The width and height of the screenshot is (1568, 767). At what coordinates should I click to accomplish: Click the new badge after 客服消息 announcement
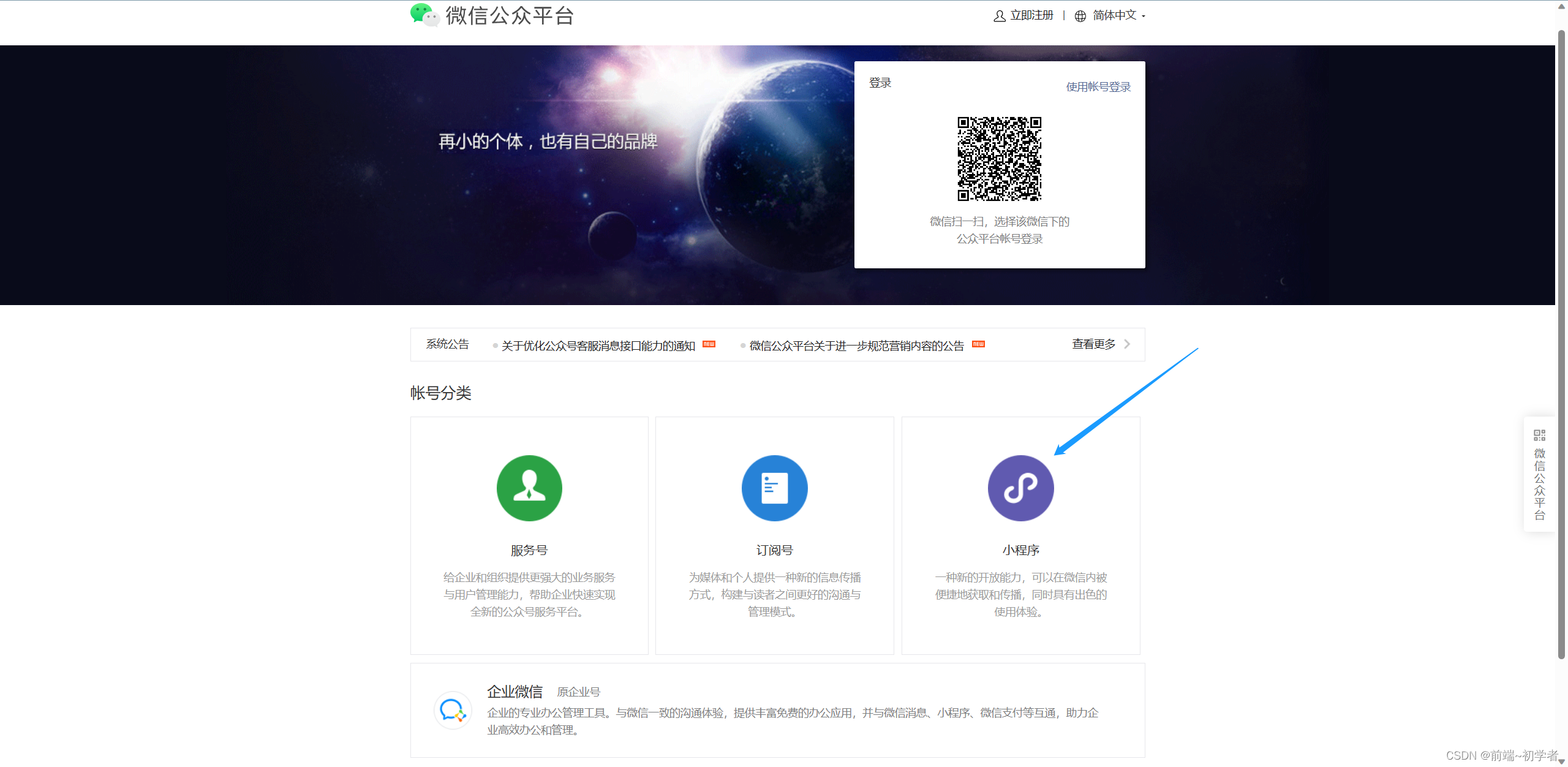pos(709,344)
